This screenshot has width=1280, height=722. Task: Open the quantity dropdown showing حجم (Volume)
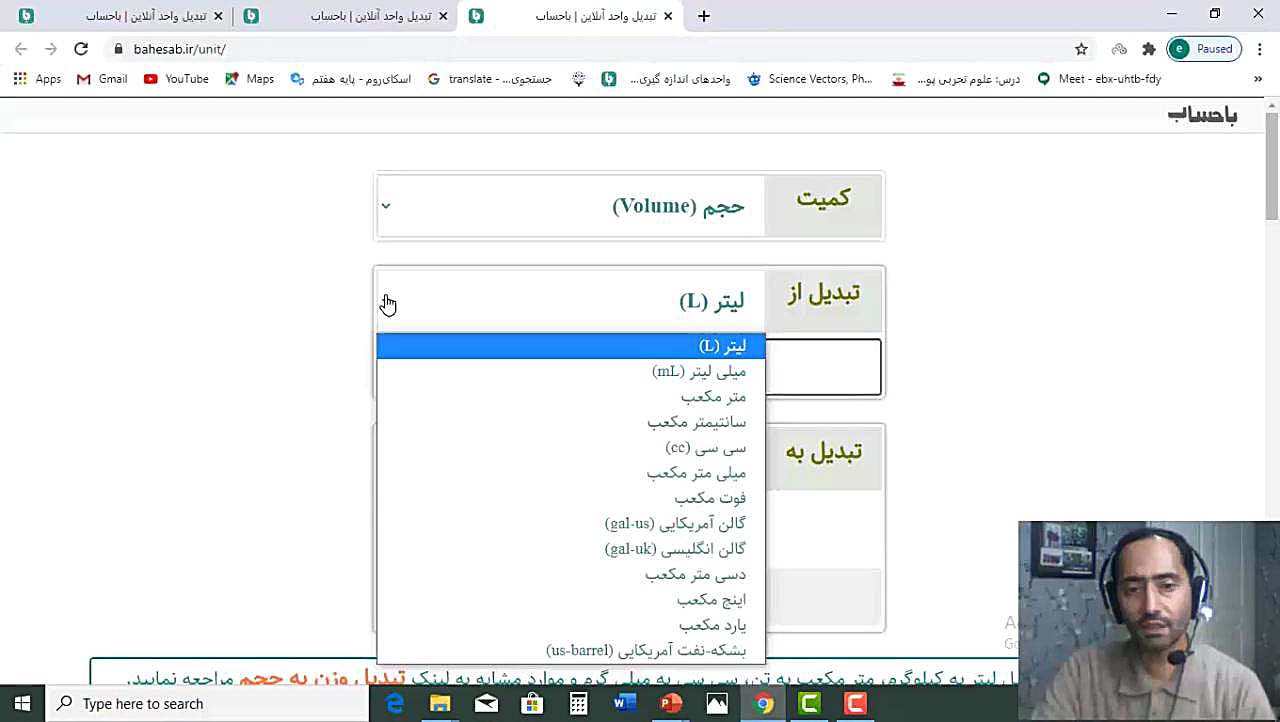click(570, 206)
